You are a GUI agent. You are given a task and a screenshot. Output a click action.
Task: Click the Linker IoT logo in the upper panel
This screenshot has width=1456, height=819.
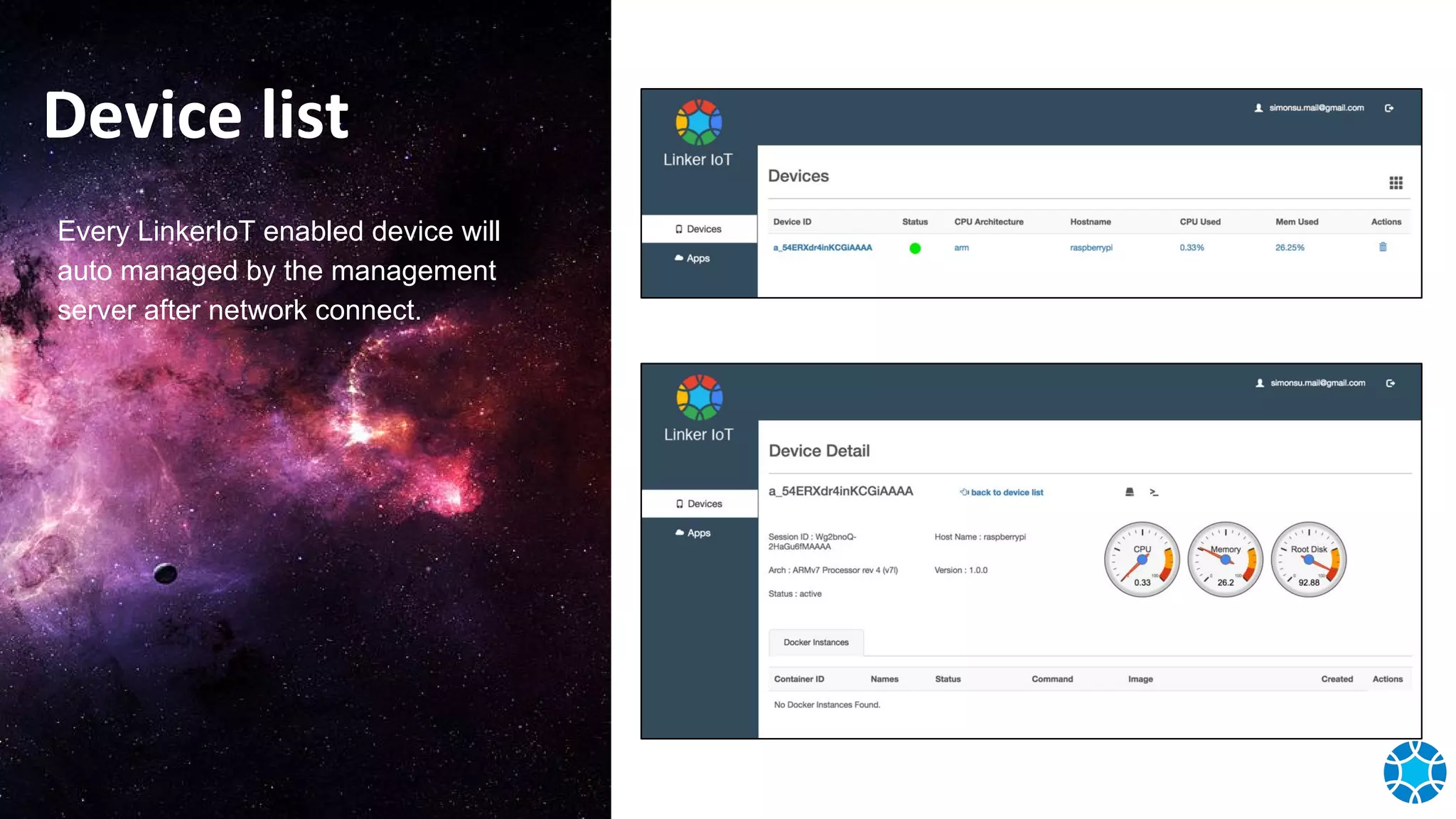[x=698, y=122]
